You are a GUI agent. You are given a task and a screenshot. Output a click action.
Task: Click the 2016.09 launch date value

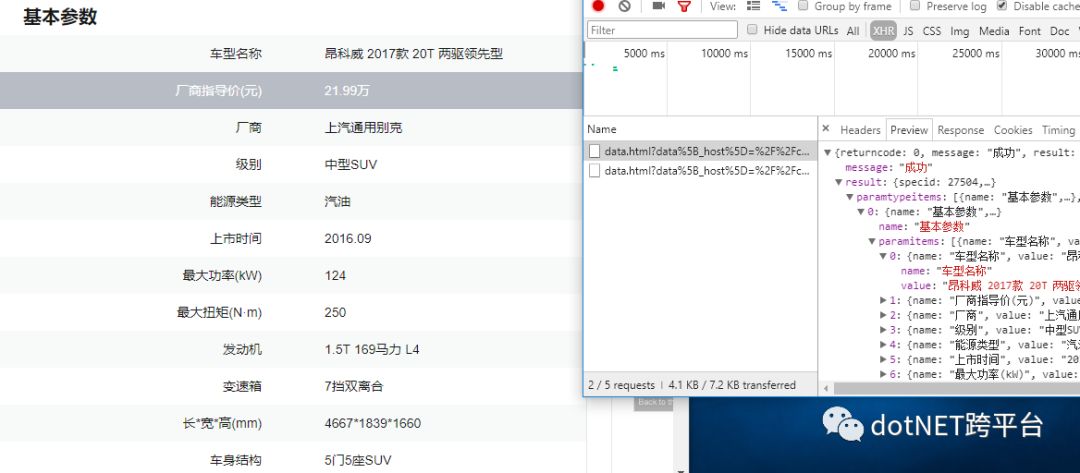(x=348, y=239)
